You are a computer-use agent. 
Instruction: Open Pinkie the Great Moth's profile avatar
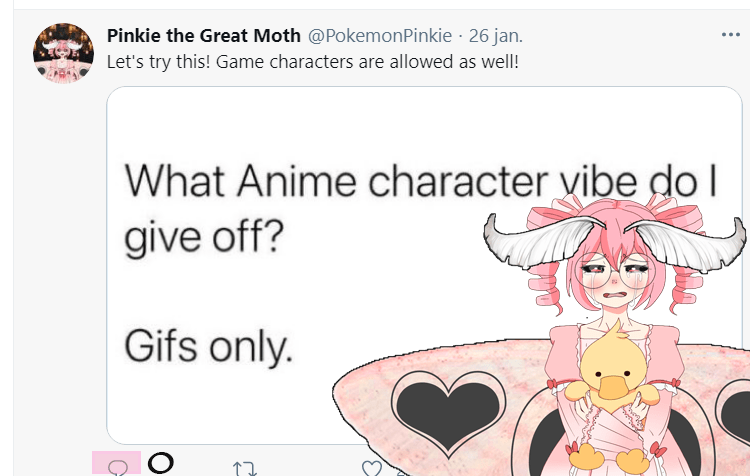pos(65,53)
